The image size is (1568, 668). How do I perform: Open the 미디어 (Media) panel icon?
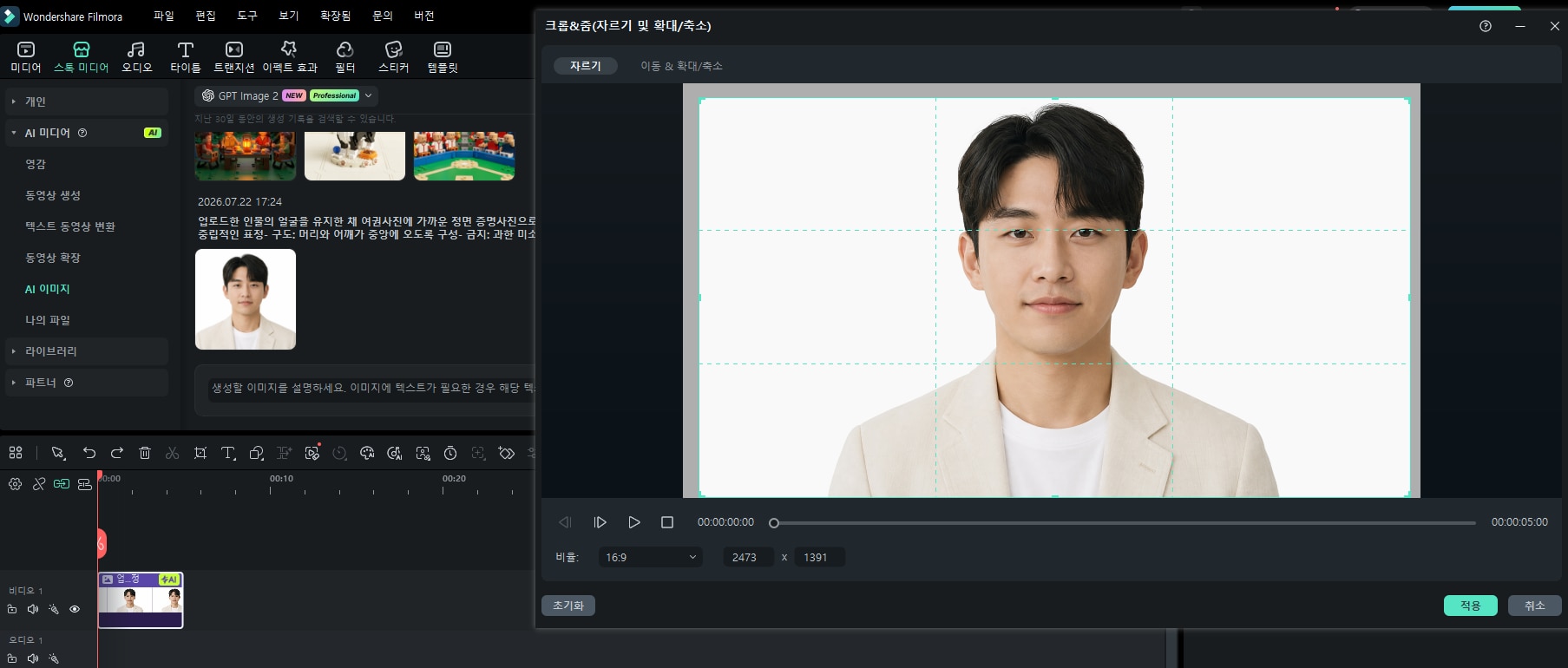coord(26,56)
